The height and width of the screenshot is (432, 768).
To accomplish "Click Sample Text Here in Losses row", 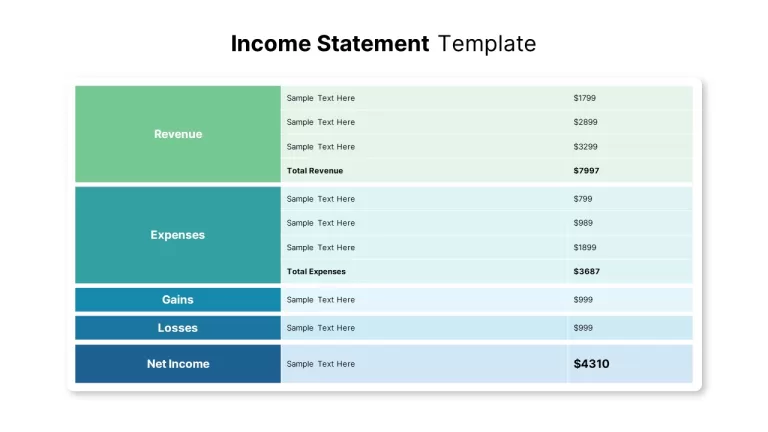I will (321, 328).
